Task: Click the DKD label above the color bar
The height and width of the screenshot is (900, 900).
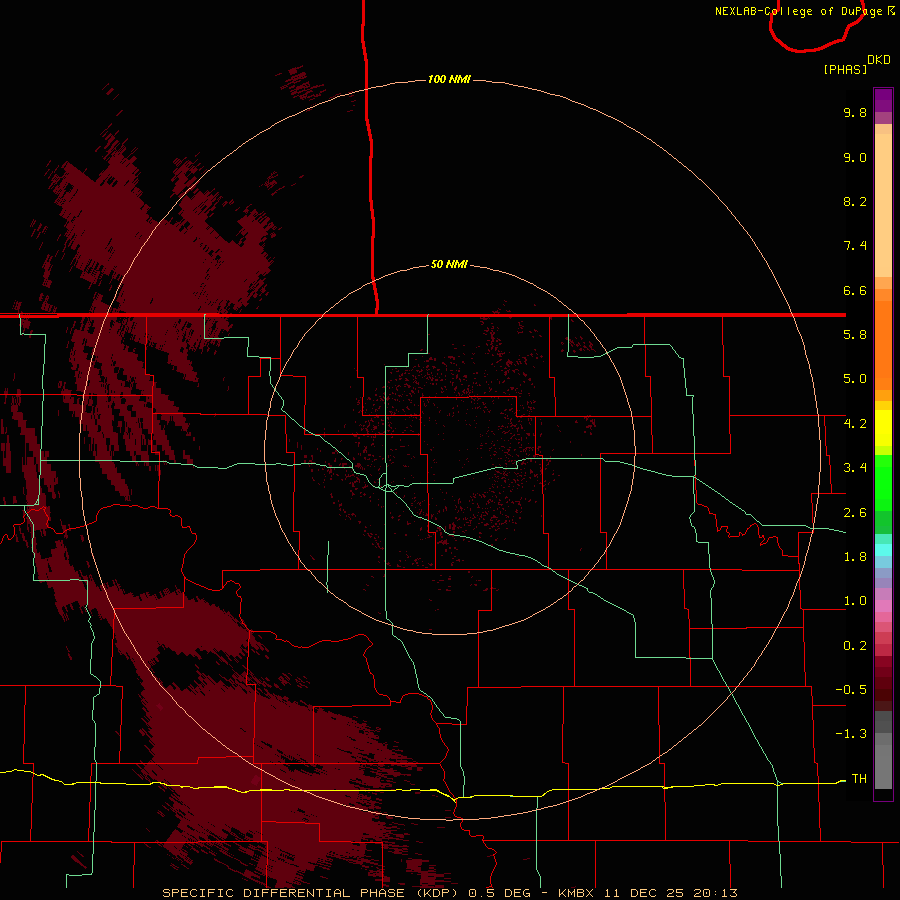Action: (879, 60)
